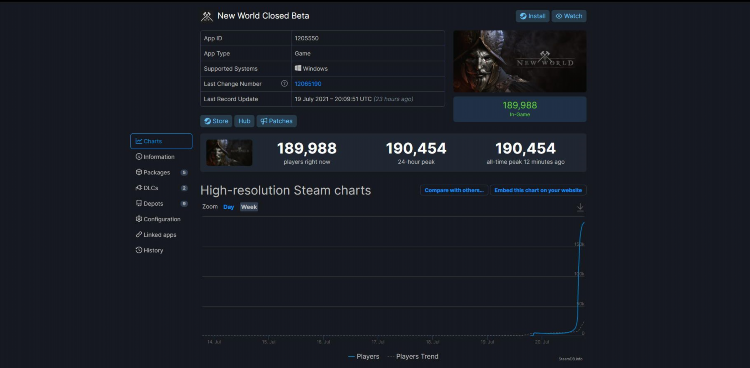Click the 189,988 players right now value
Image resolution: width=750 pixels, height=368 pixels.
(307, 148)
